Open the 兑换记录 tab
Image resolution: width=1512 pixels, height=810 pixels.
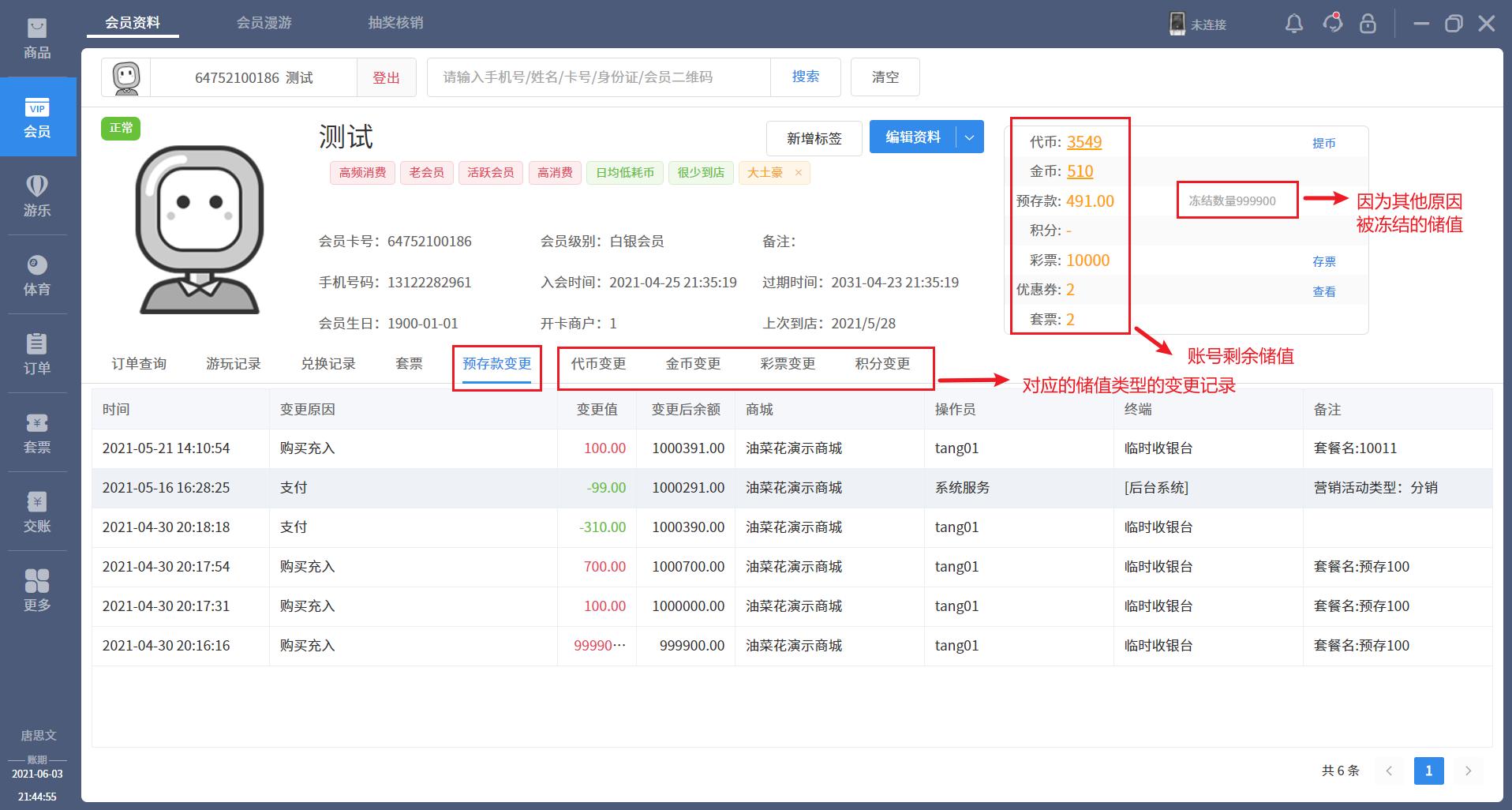pyautogui.click(x=328, y=364)
